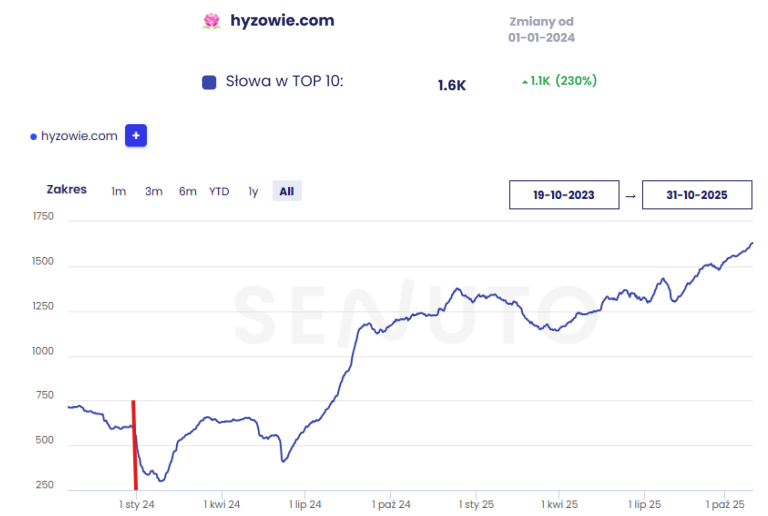Click the green 1.1K (230%) change value
The height and width of the screenshot is (516, 768).
tap(559, 81)
